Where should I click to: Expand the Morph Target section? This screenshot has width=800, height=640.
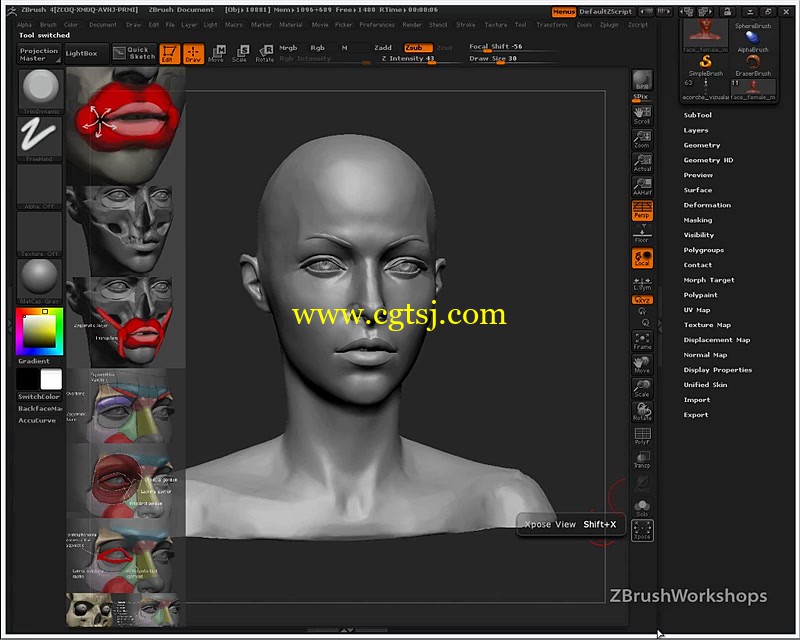pos(709,280)
